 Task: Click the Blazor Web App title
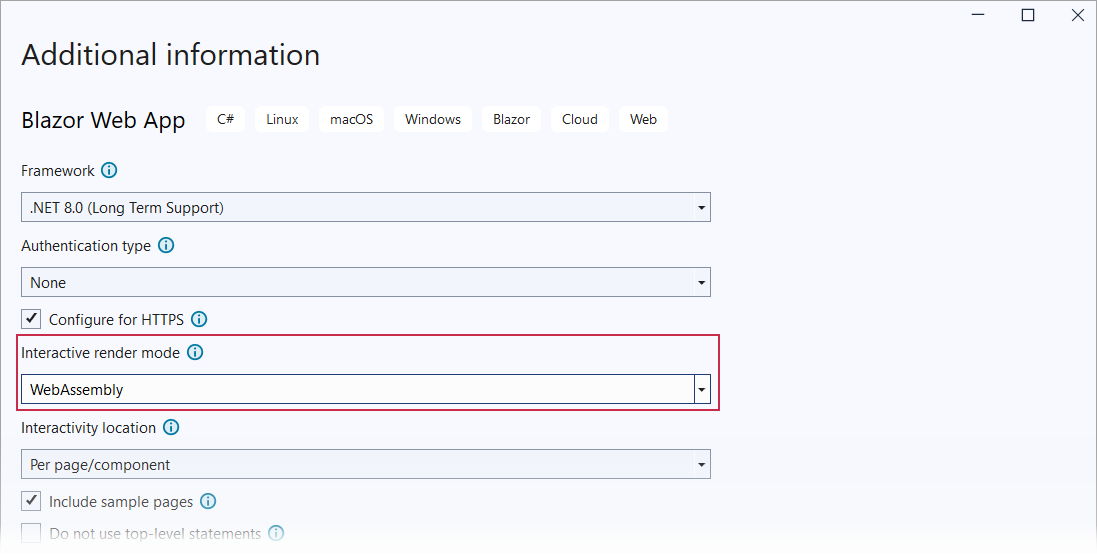click(103, 120)
